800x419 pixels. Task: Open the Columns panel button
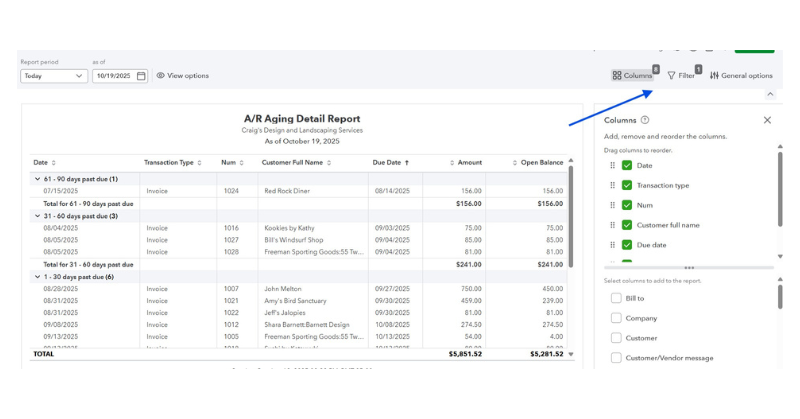(632, 76)
